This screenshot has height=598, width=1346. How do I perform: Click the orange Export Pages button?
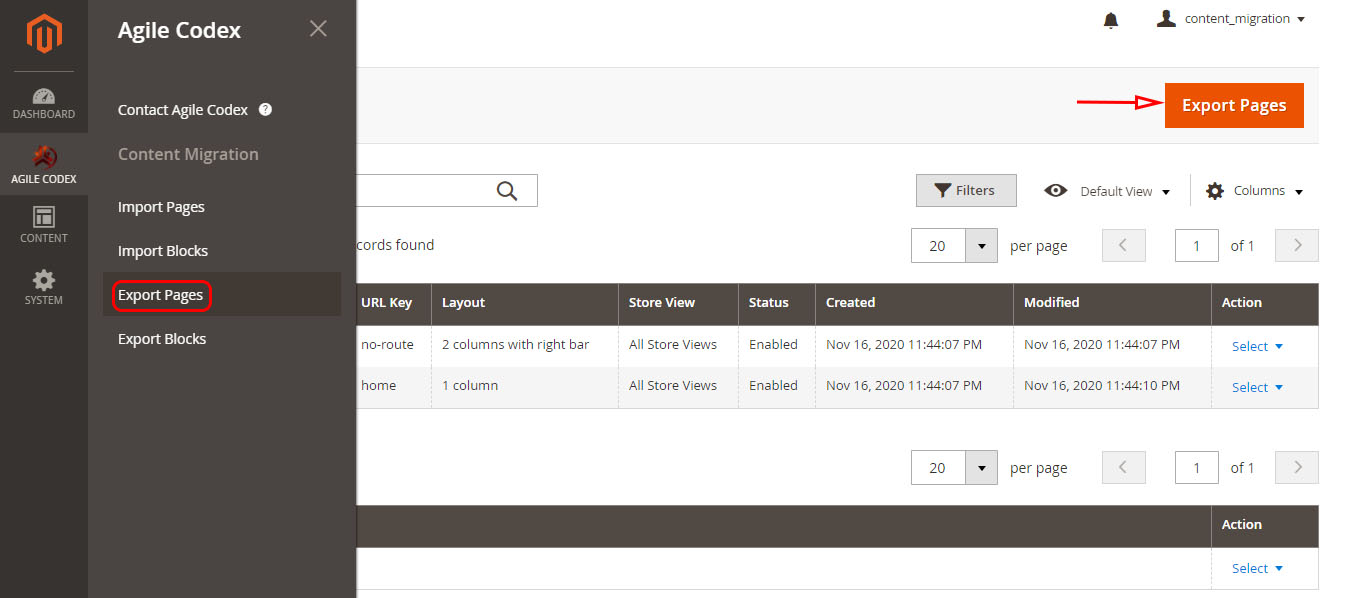coord(1234,105)
